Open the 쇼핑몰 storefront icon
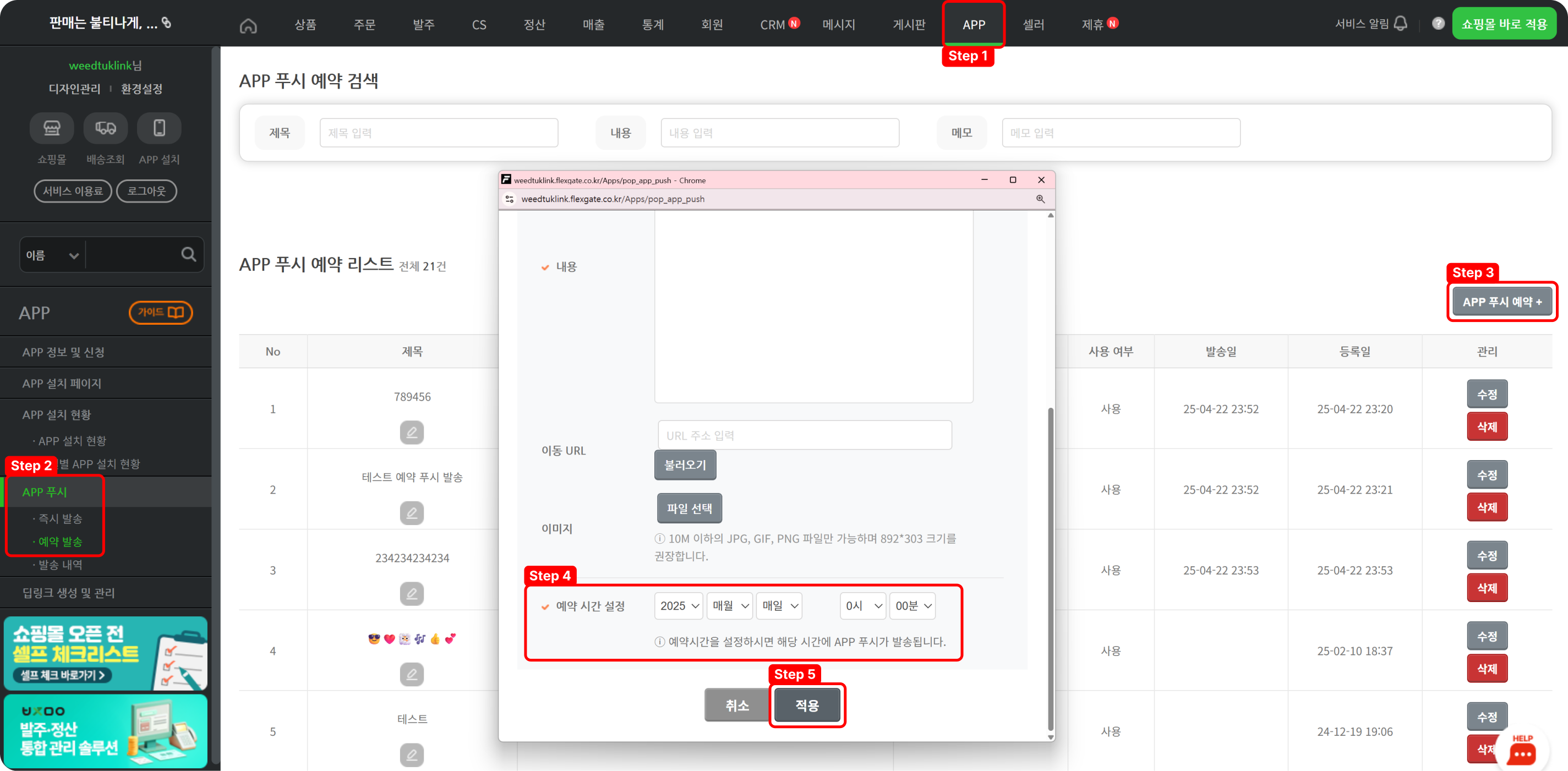1568x771 pixels. (x=52, y=128)
